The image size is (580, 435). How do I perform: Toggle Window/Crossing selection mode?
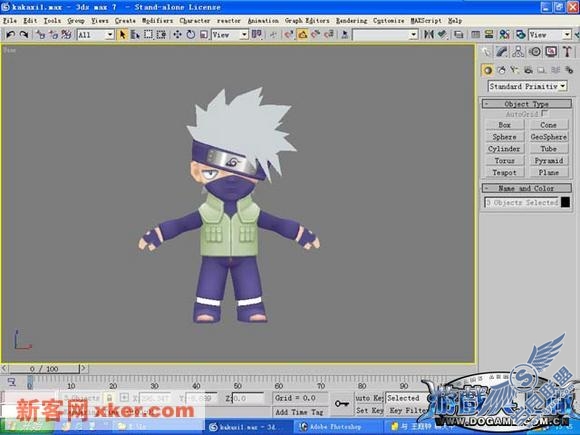(161, 35)
